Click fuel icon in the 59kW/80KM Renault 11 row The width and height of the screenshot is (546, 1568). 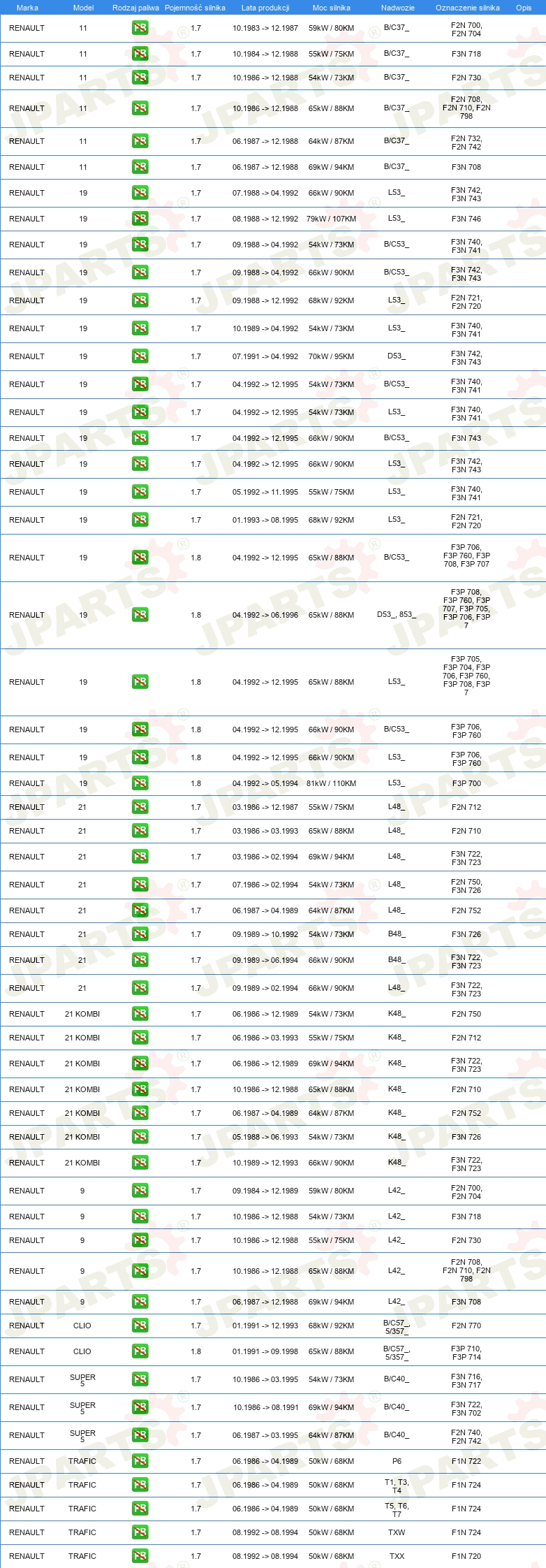click(140, 29)
